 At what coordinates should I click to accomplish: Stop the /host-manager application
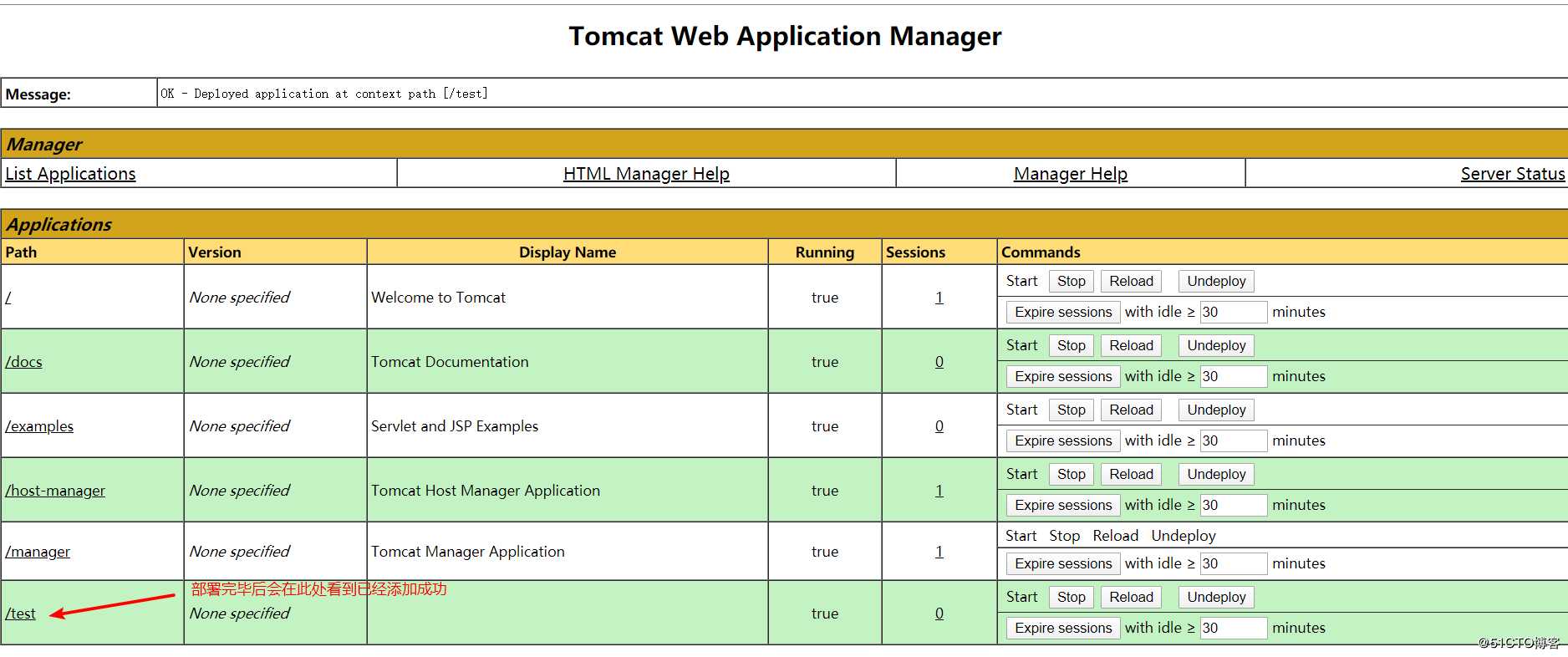point(1071,475)
